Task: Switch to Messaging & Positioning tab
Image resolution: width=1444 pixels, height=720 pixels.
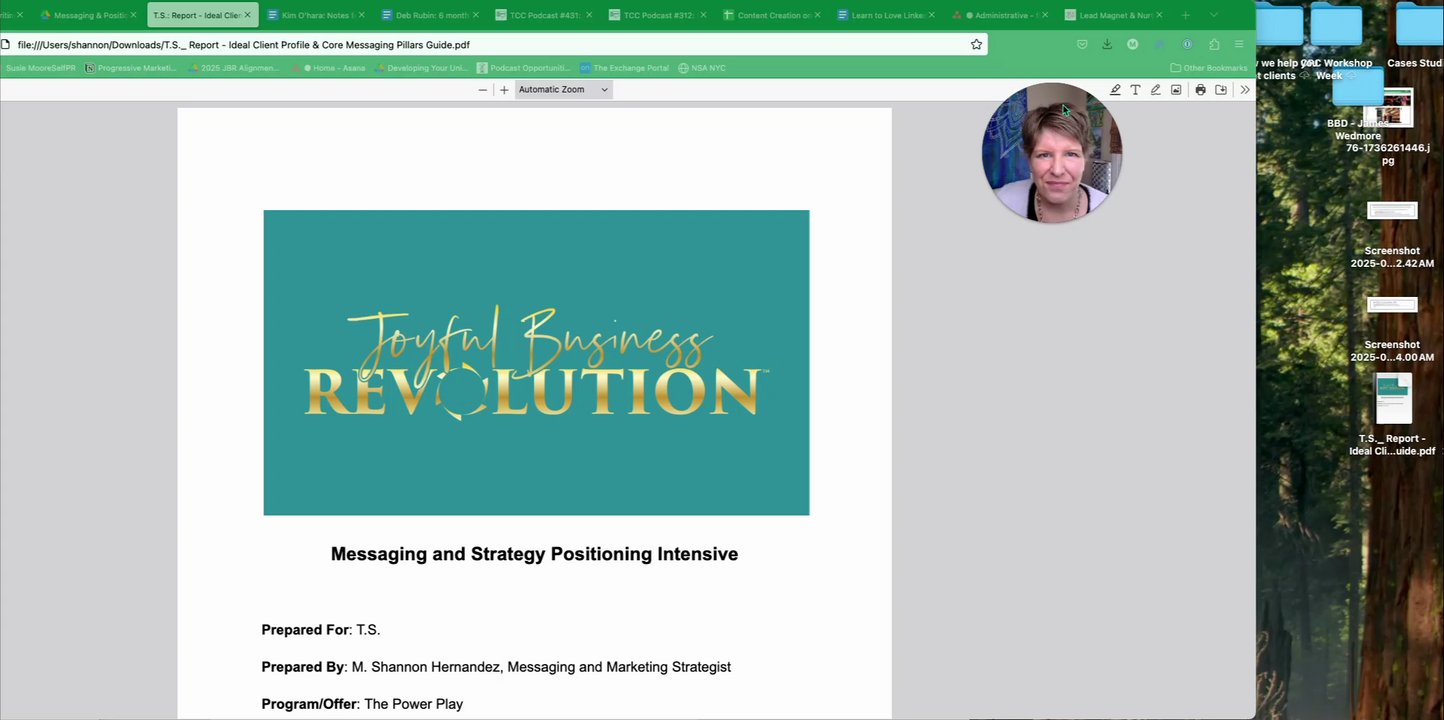Action: (x=88, y=15)
